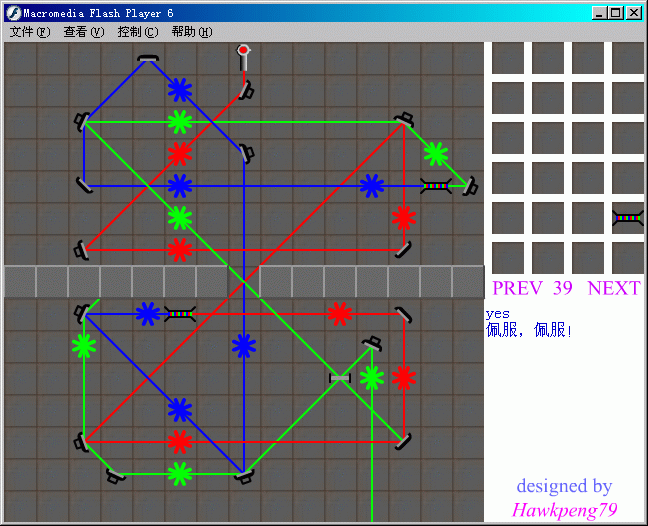Click the Hawkpeng79 designer name
The width and height of the screenshot is (648, 526).
pos(564,510)
